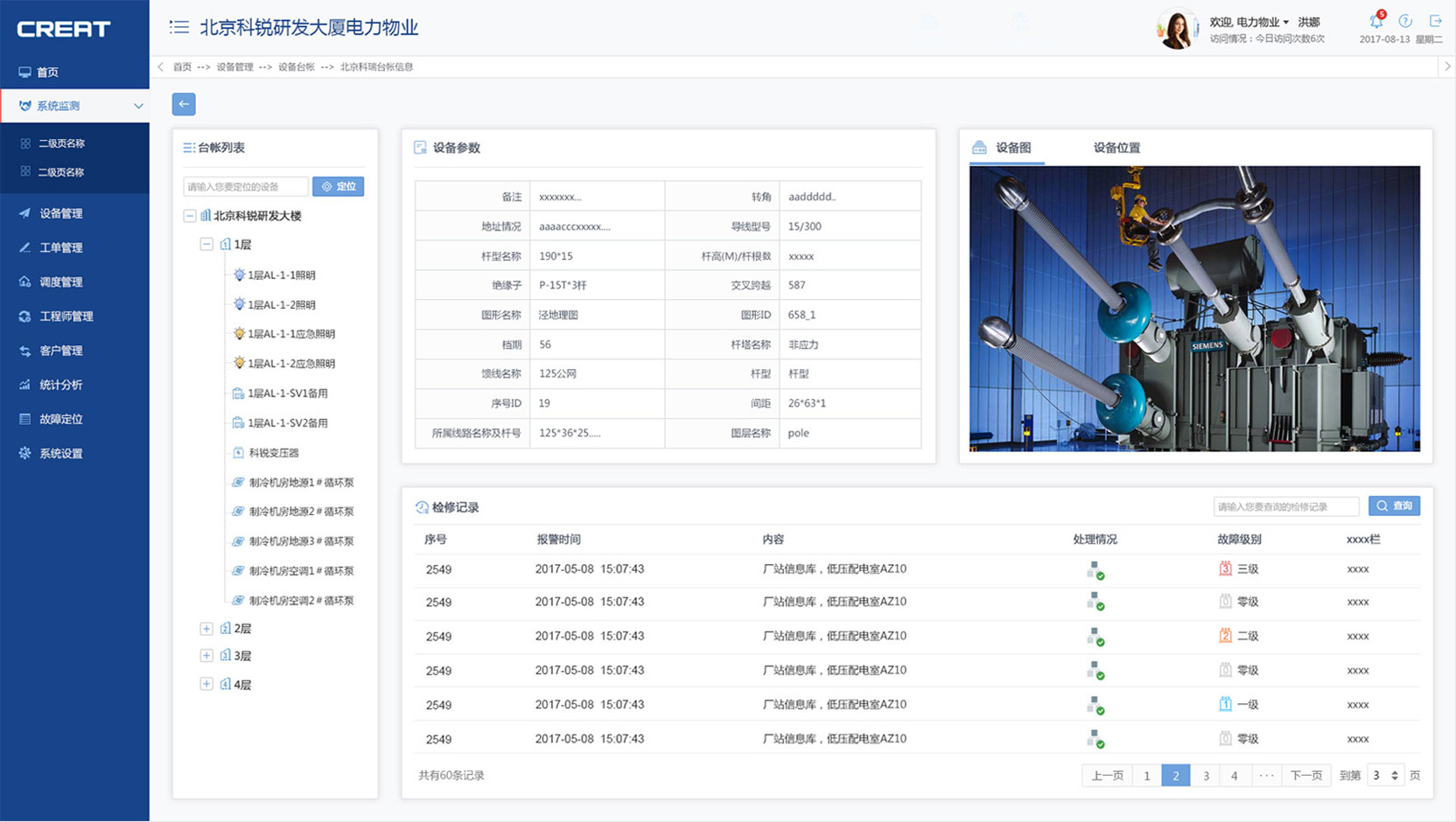
Task: Click the help question mark icon
Action: [1405, 21]
